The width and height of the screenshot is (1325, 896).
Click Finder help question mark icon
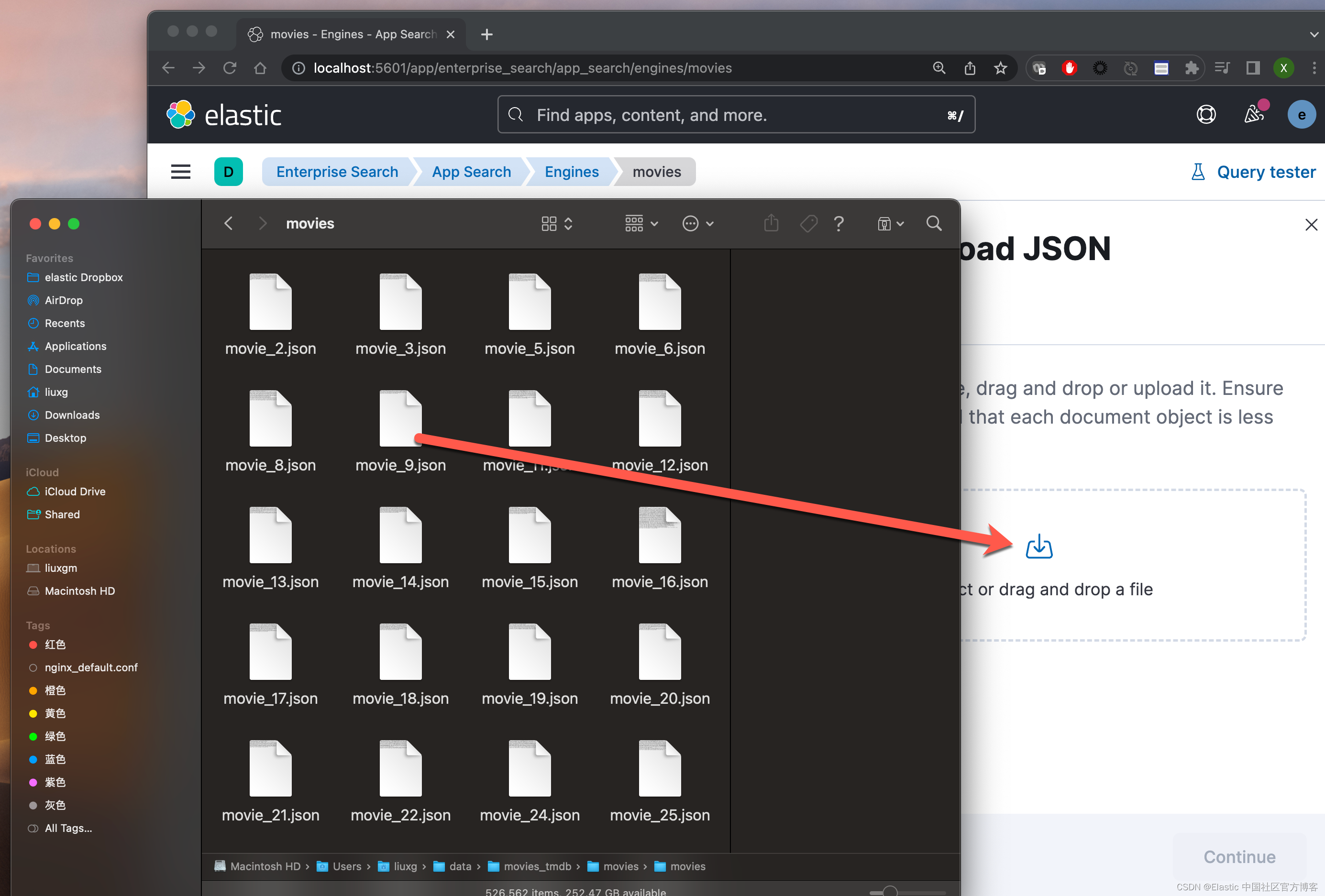839,223
